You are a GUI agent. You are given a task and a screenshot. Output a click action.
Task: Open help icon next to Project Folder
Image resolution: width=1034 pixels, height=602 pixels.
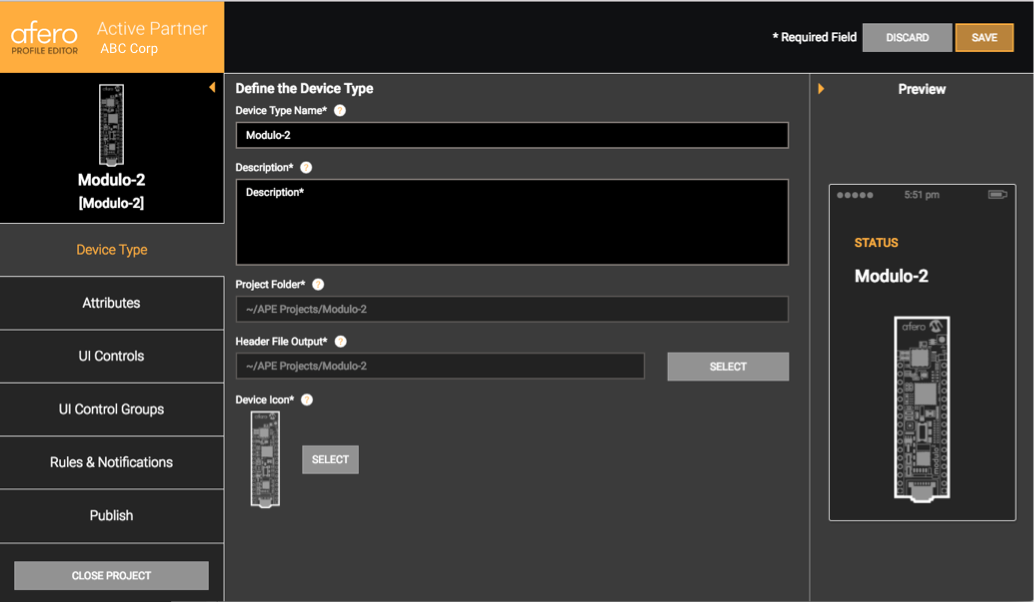[318, 284]
